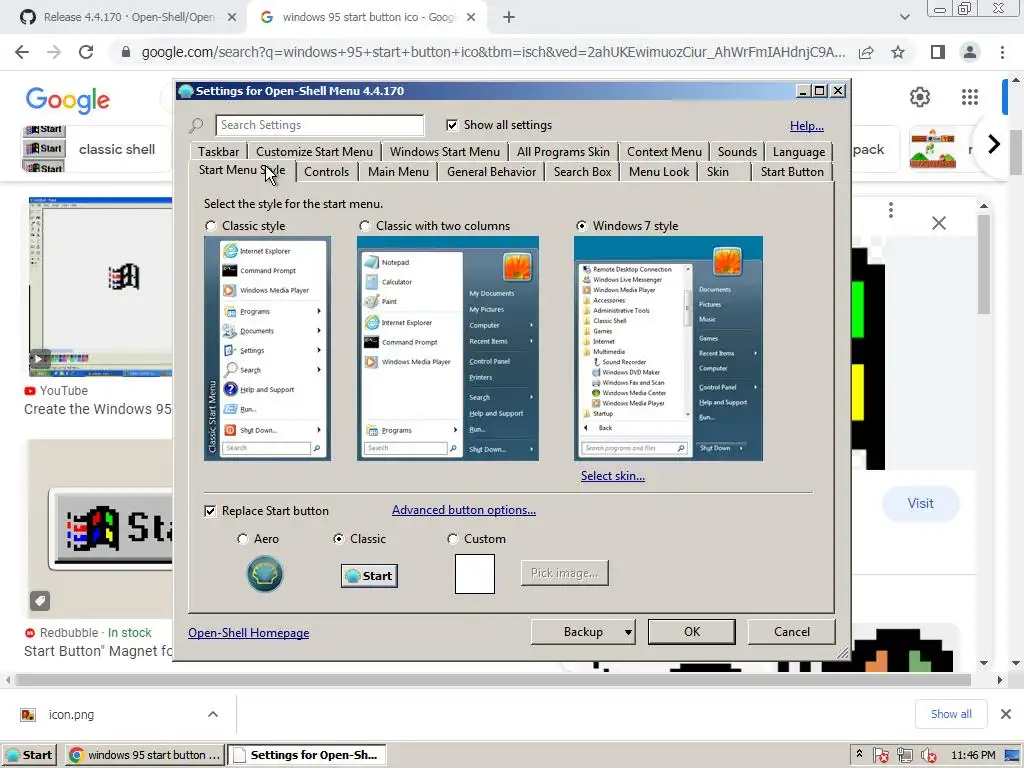Image resolution: width=1024 pixels, height=768 pixels.
Task: Open the Sounds tab
Action: 737,152
